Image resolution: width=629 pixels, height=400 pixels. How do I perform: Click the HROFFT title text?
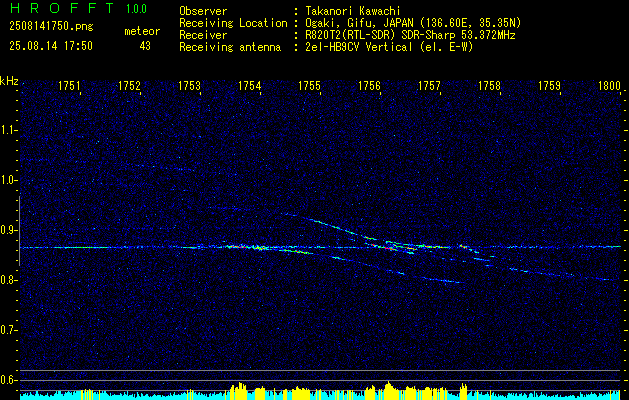[62, 8]
